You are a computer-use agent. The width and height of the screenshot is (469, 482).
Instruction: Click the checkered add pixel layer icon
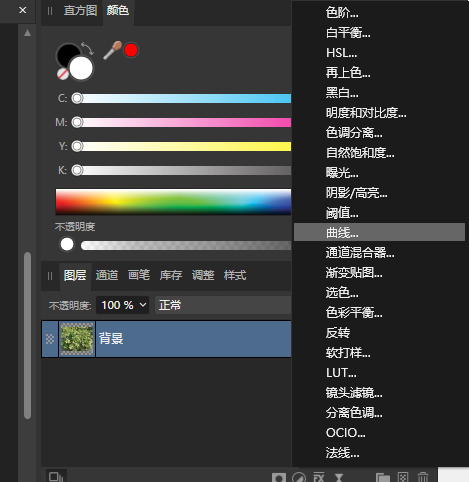tap(403, 477)
